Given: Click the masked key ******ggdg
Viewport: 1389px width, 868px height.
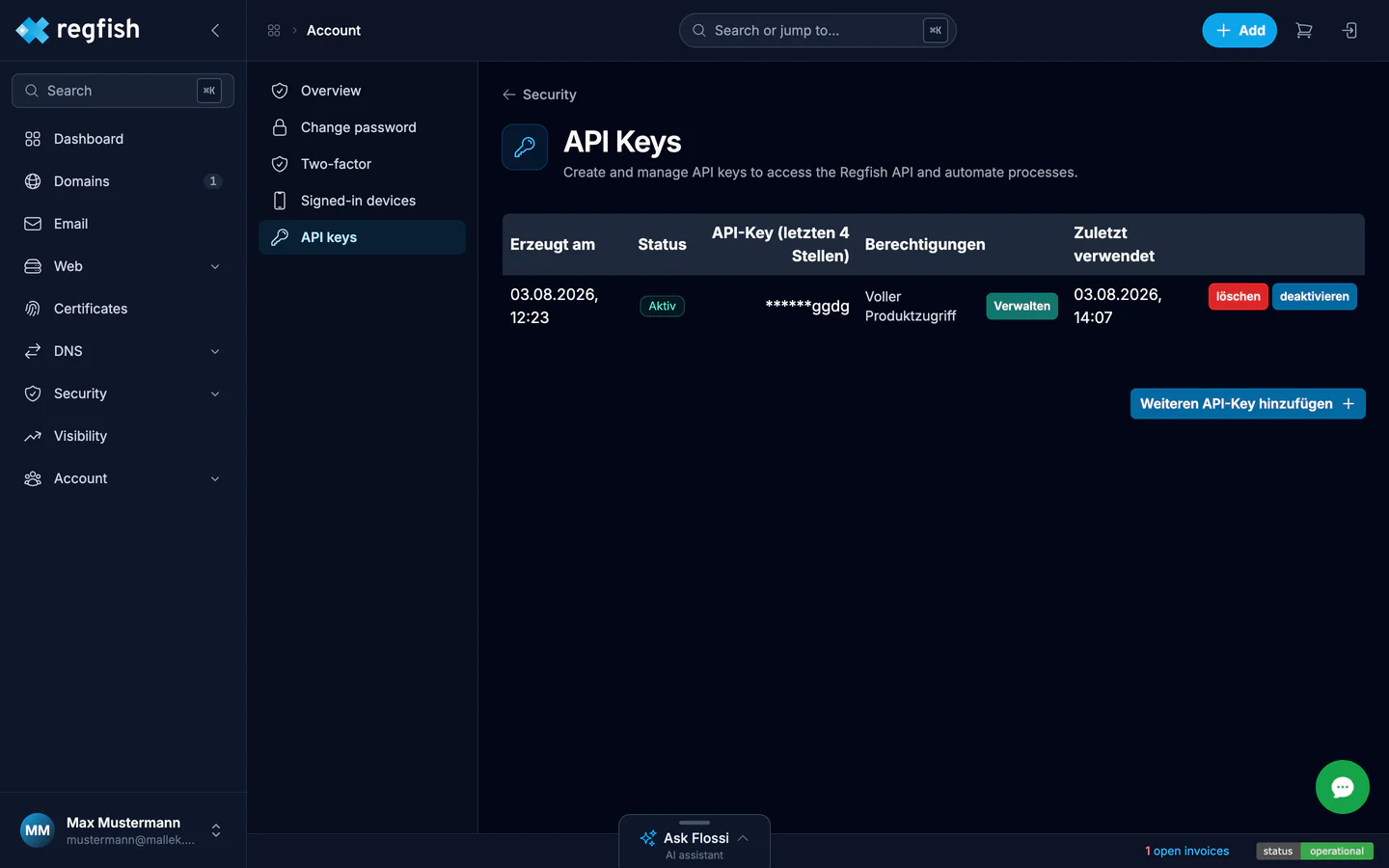Looking at the screenshot, I should pos(807,306).
